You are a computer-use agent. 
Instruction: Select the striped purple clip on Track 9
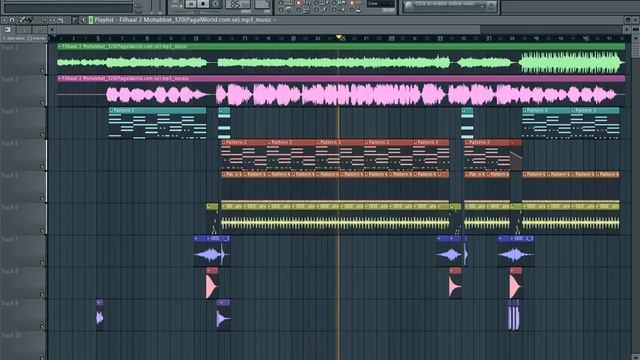[513, 315]
